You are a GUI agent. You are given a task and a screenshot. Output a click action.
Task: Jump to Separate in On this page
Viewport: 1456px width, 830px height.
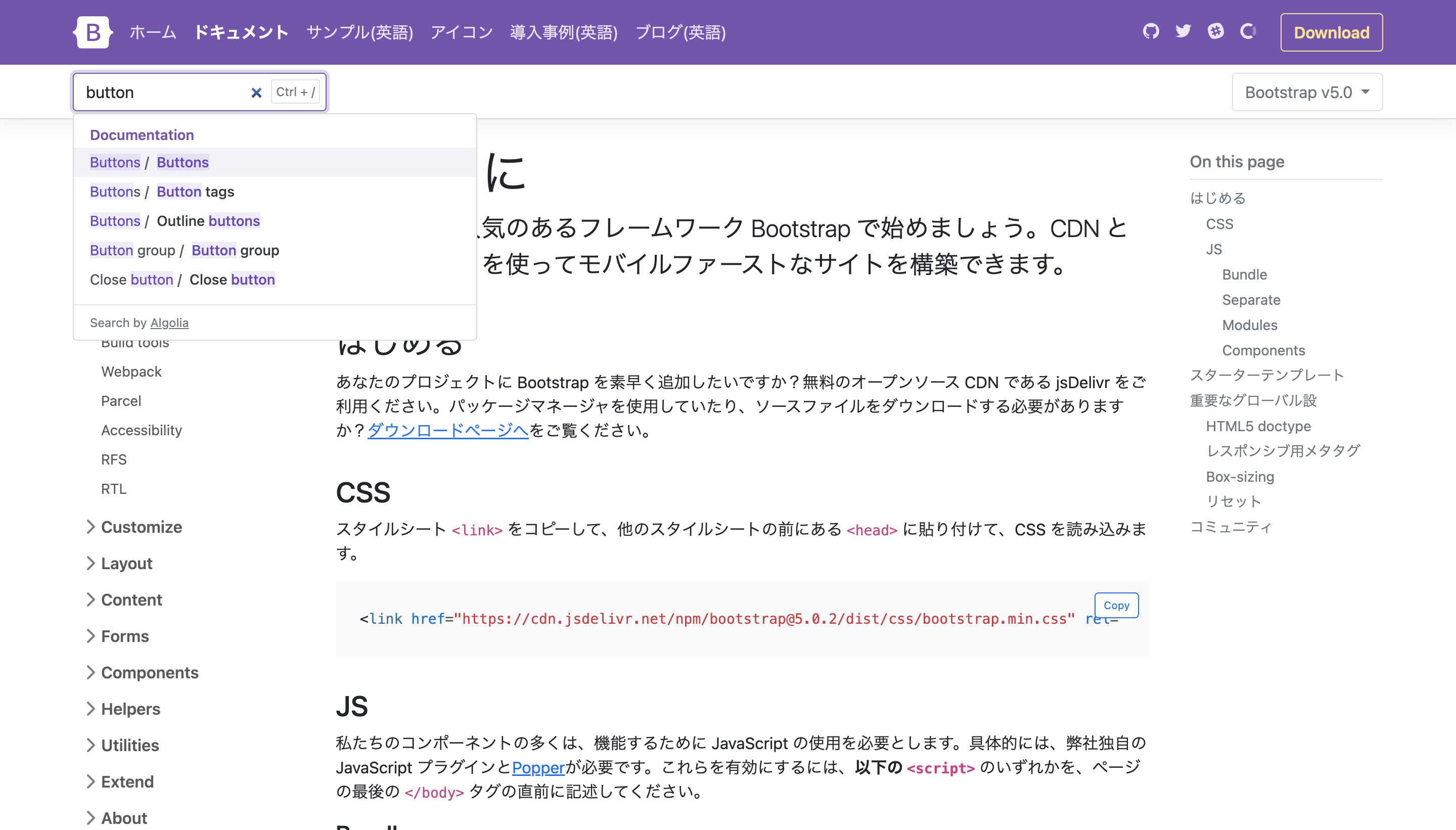[x=1251, y=300]
